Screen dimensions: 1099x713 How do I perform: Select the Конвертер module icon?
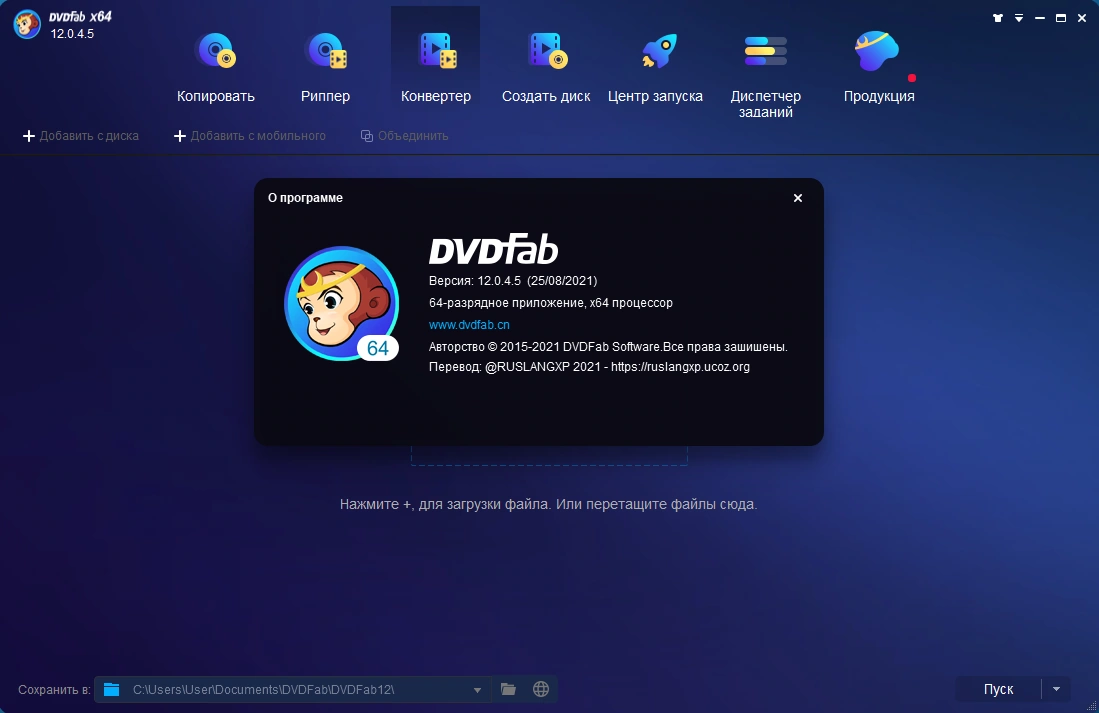pyautogui.click(x=436, y=51)
